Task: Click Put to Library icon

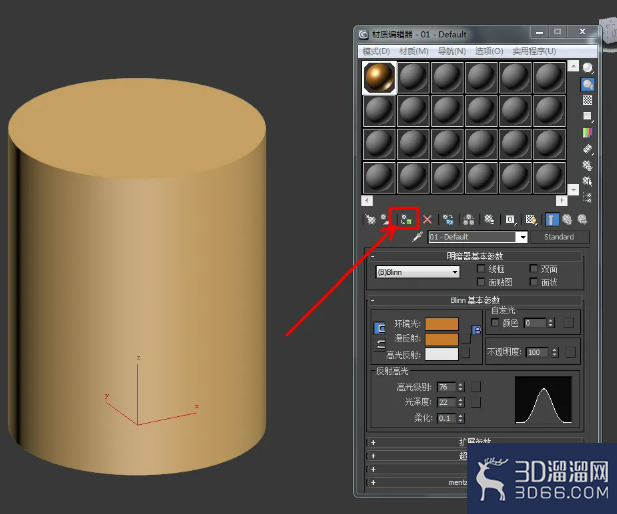Action: pyautogui.click(x=489, y=219)
